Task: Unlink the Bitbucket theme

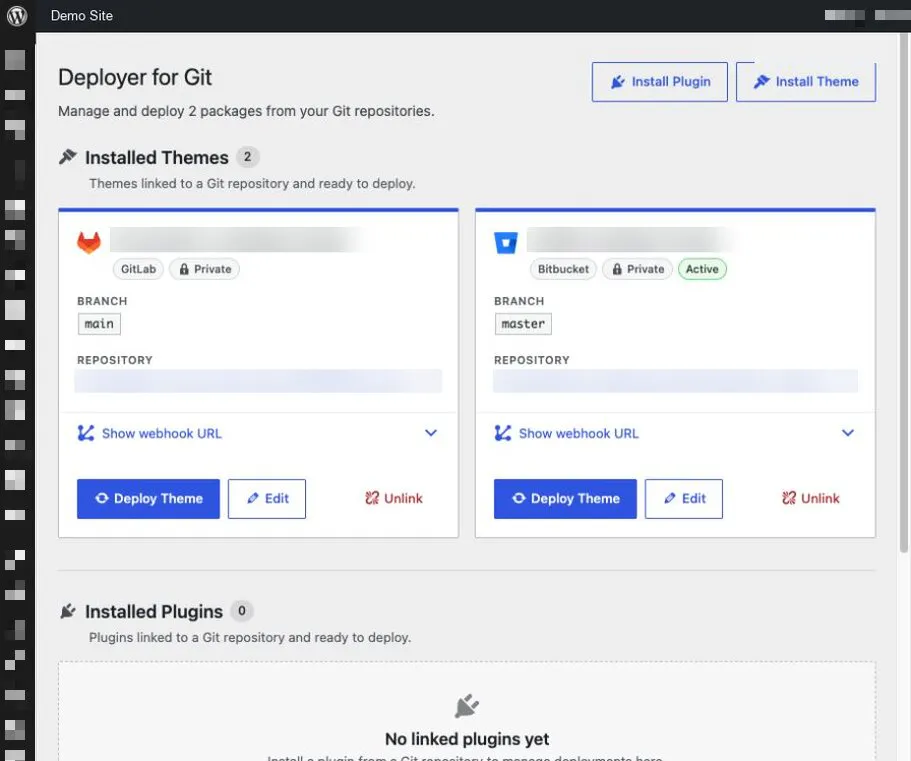Action: pyautogui.click(x=810, y=498)
